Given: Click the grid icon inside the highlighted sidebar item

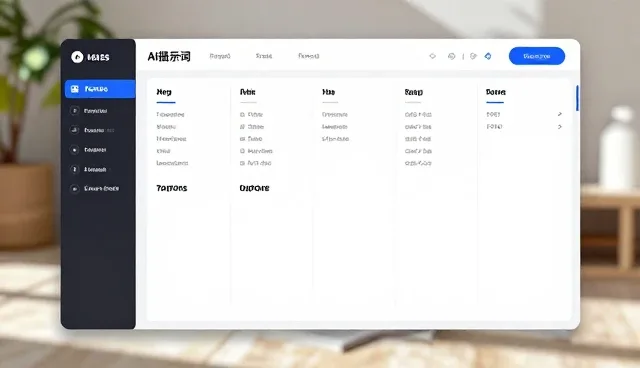Looking at the screenshot, I should point(75,89).
